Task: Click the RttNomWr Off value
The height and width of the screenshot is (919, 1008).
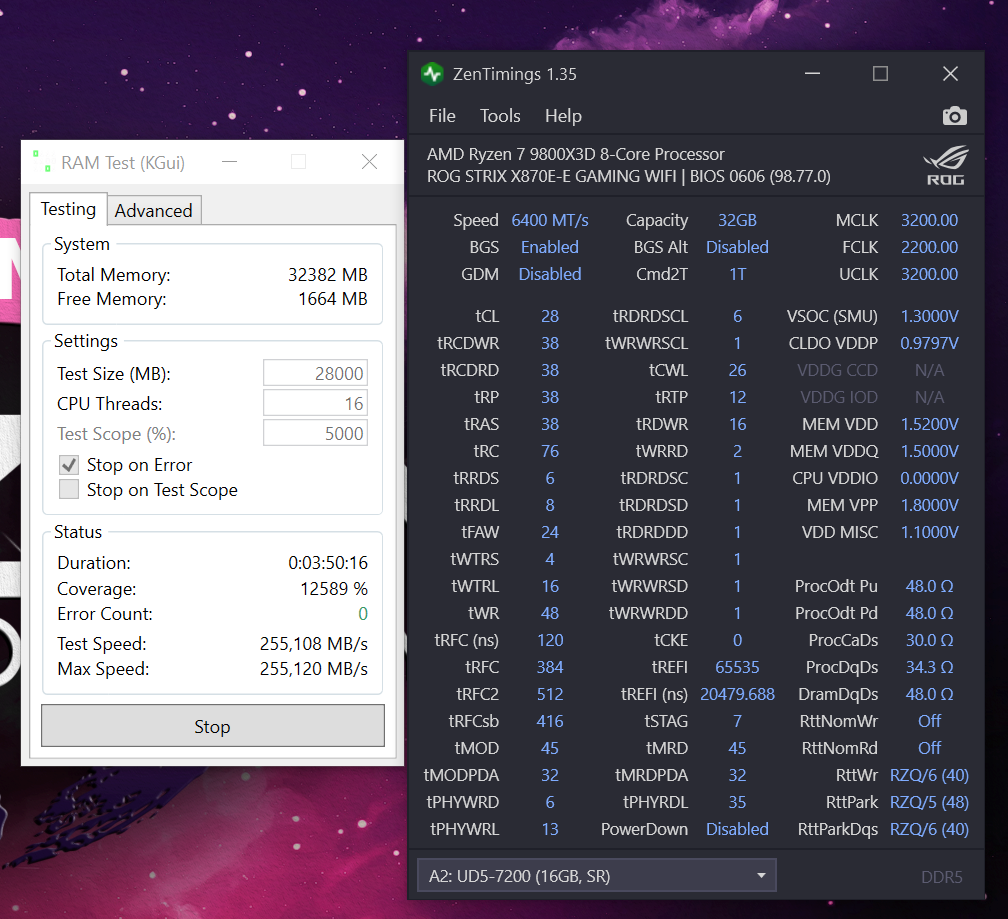Action: 929,721
